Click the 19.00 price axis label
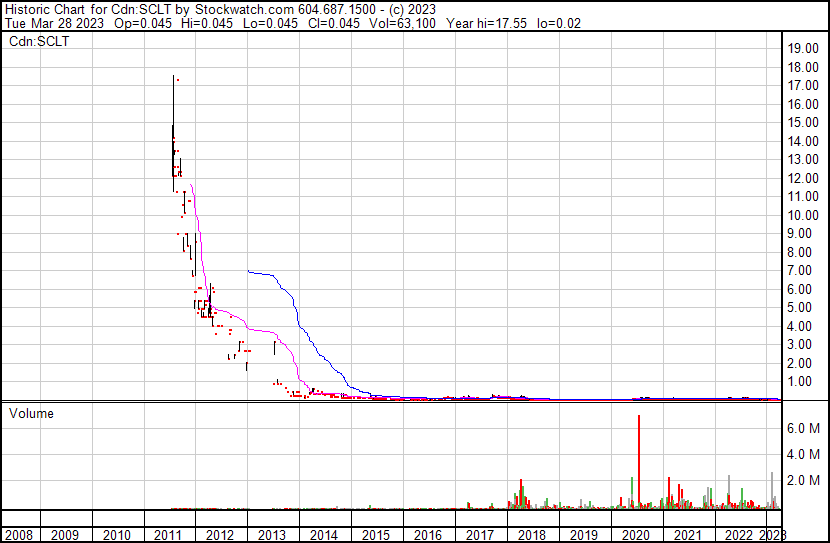Viewport: 830px width, 543px height. click(x=804, y=48)
